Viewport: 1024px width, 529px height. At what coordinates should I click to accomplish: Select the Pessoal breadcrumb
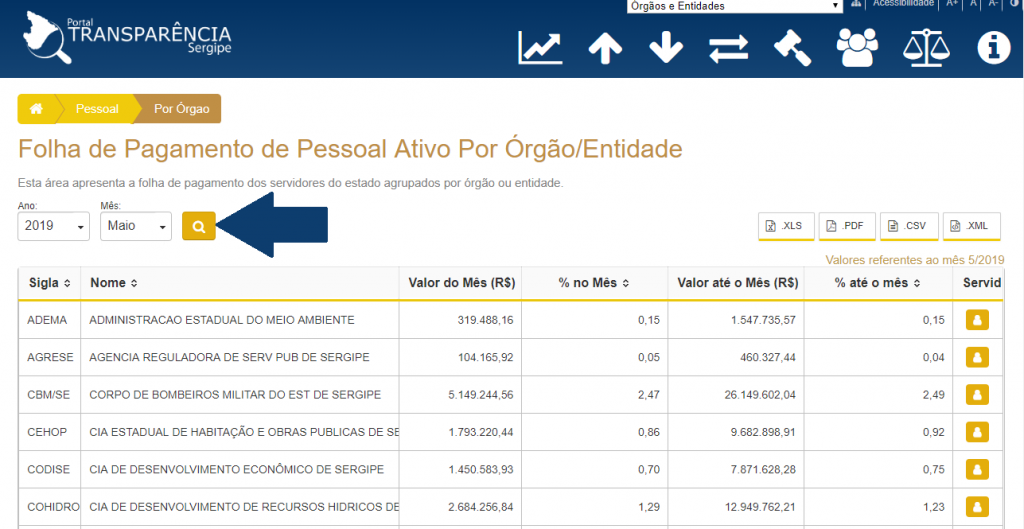(x=97, y=109)
